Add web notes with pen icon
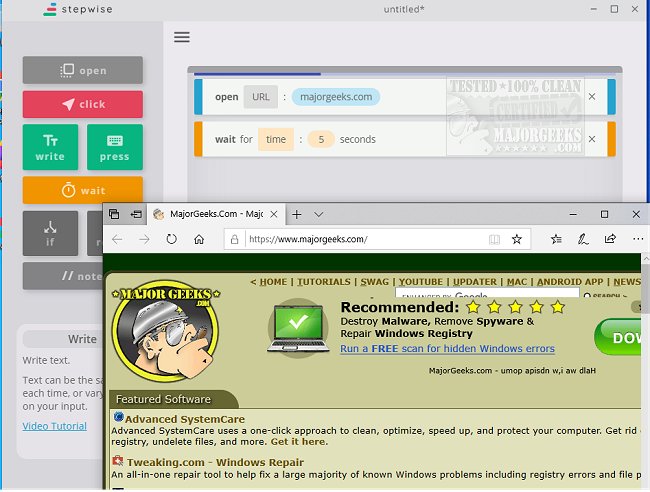 point(583,239)
